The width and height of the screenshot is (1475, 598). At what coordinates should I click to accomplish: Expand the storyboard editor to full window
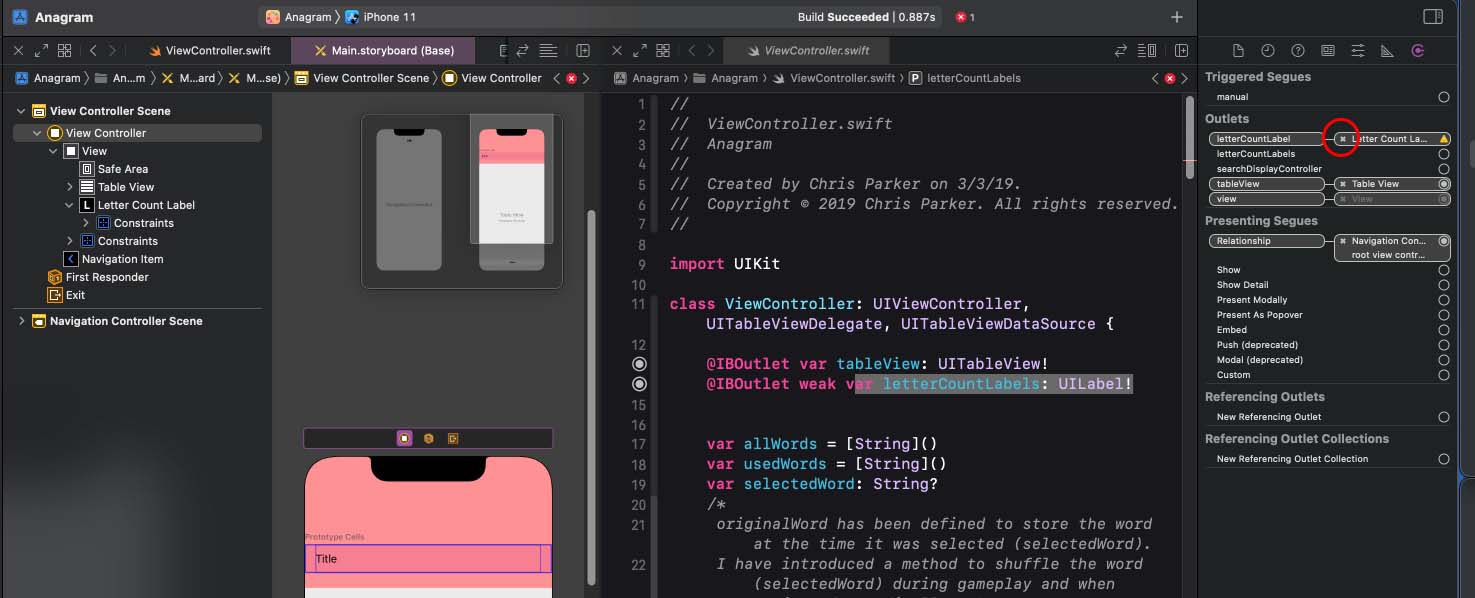click(x=41, y=50)
